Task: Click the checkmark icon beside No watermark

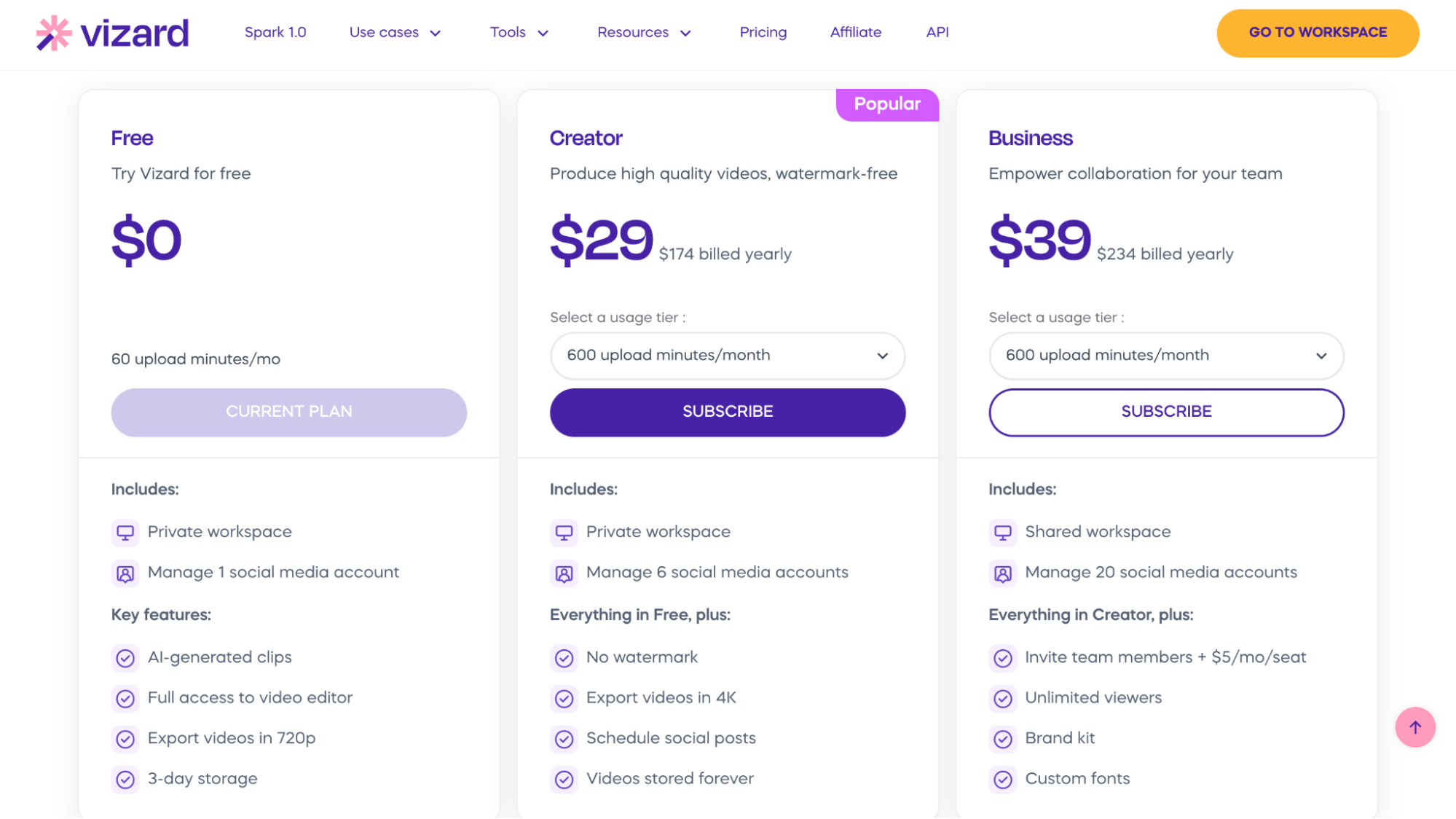Action: tap(564, 658)
